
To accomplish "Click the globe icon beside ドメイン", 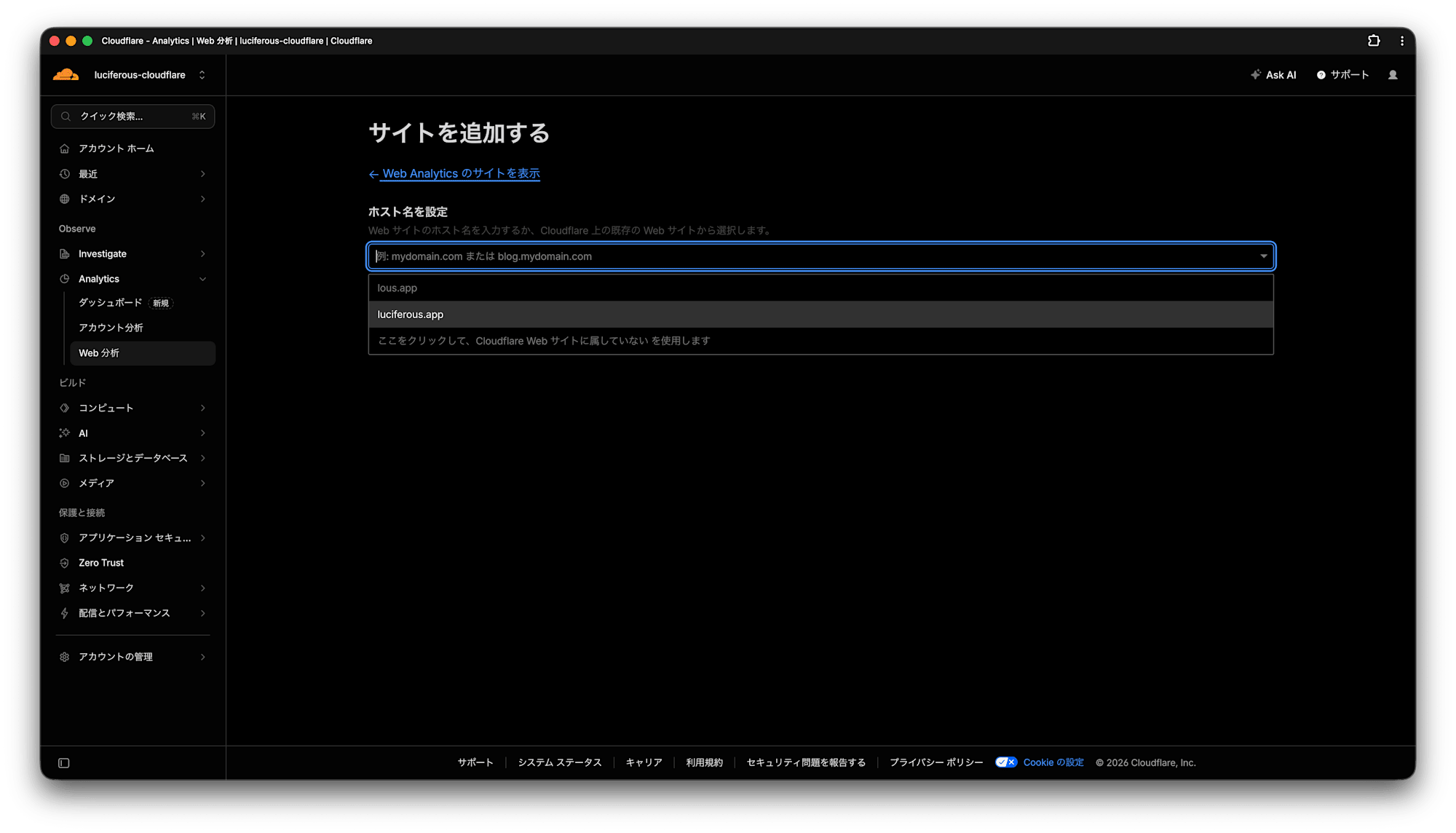I will [x=65, y=199].
